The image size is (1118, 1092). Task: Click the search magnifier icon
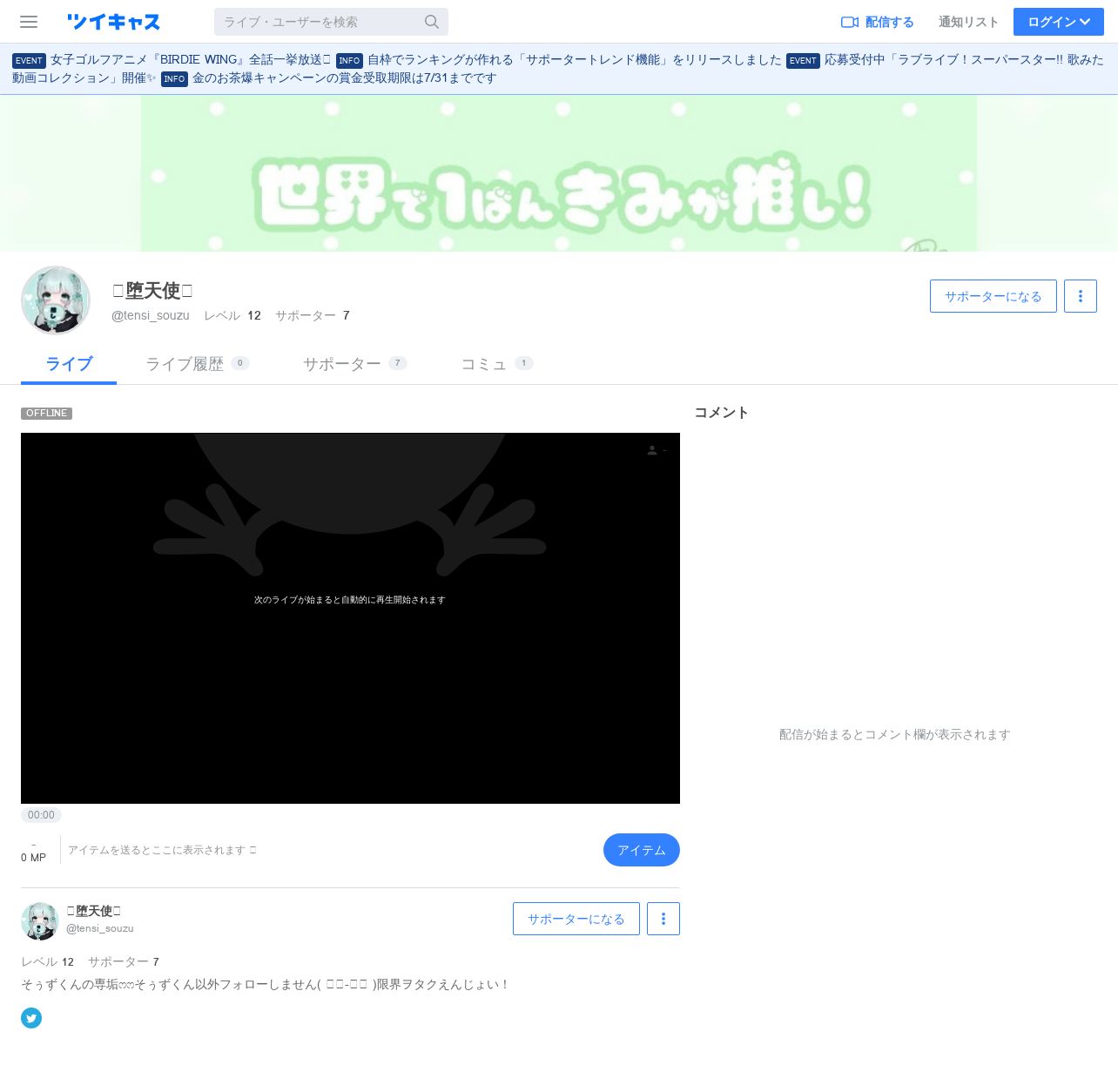(432, 22)
